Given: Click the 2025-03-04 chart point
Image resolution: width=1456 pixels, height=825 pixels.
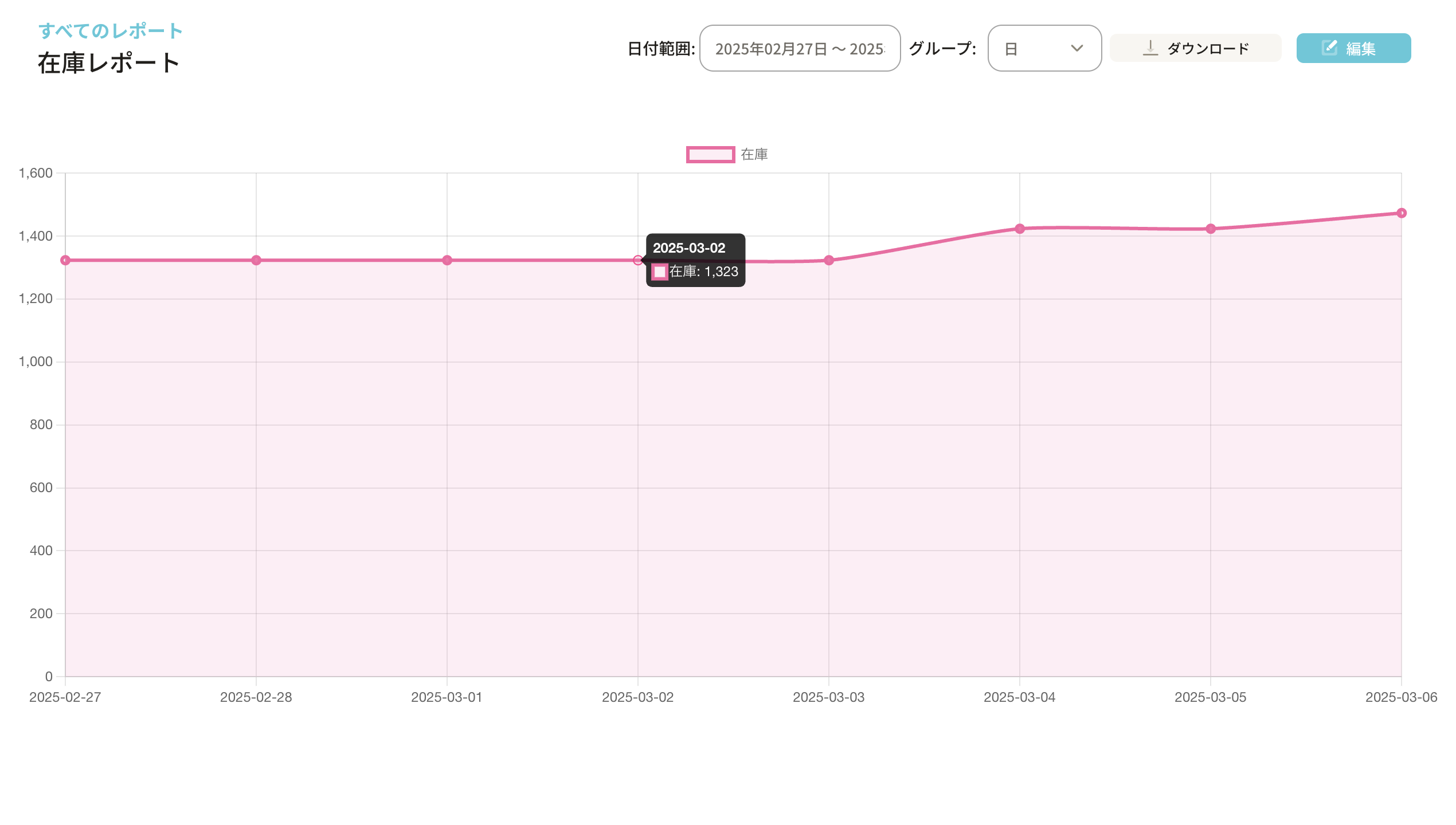Looking at the screenshot, I should click(x=1020, y=229).
